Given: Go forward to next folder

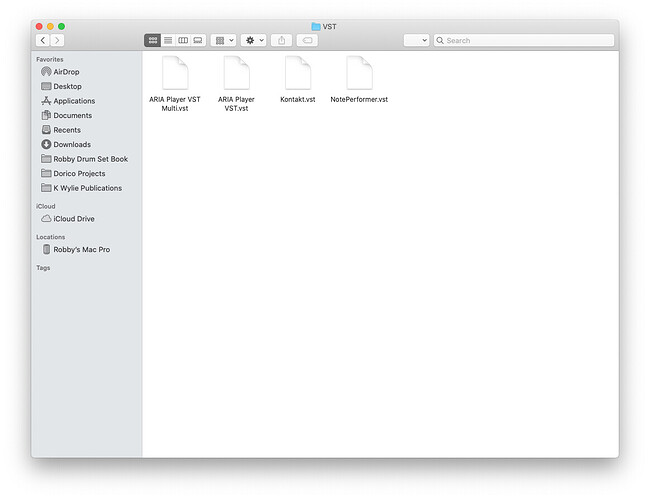Looking at the screenshot, I should pyautogui.click(x=57, y=40).
